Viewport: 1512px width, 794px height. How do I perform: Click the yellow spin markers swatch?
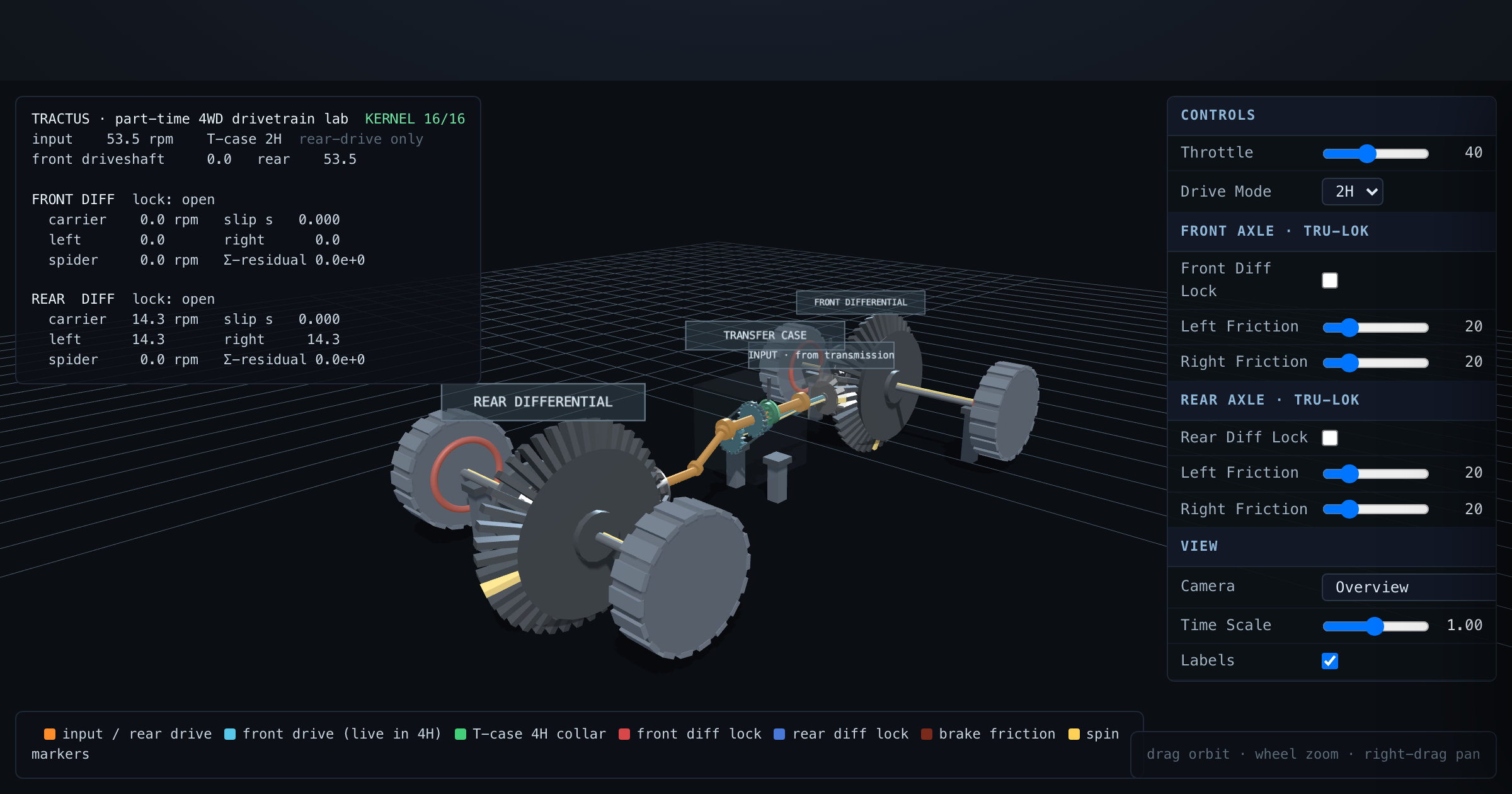[1074, 734]
